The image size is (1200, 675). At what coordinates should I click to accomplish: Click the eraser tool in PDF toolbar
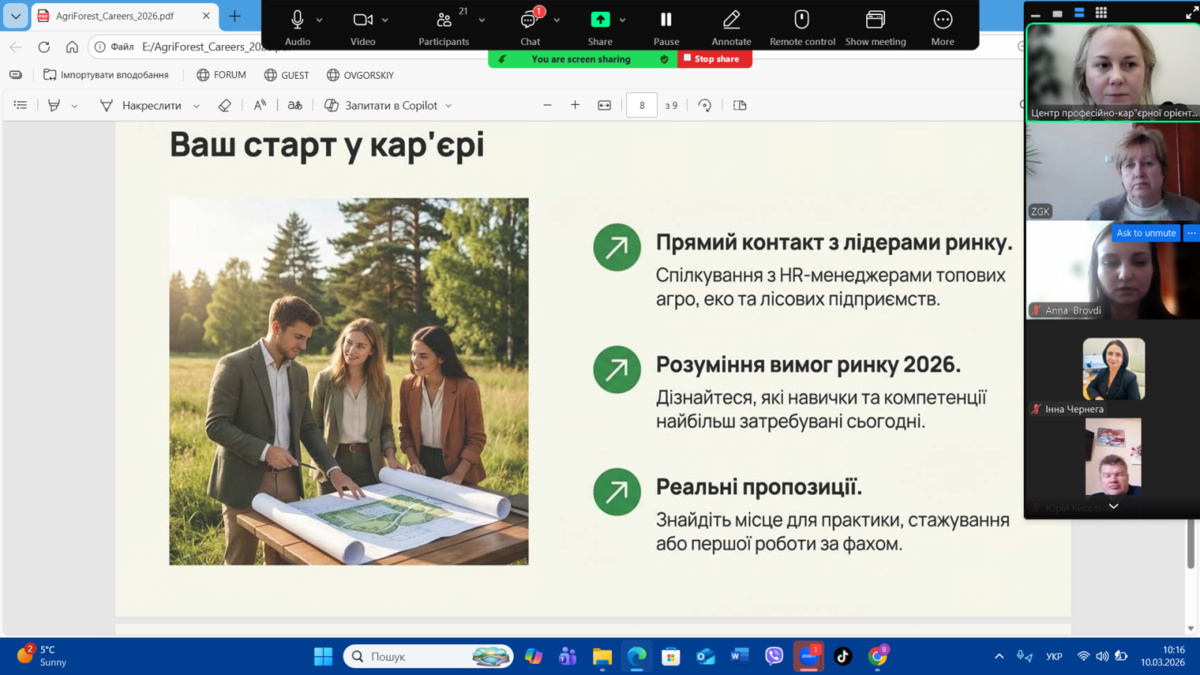pyautogui.click(x=224, y=105)
